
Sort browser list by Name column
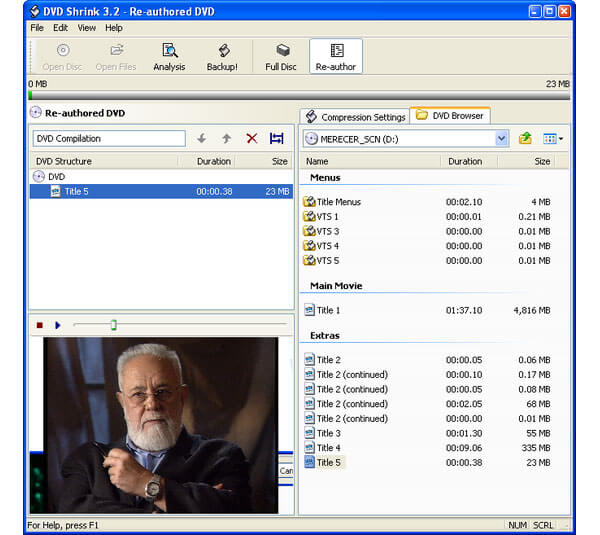[370, 161]
